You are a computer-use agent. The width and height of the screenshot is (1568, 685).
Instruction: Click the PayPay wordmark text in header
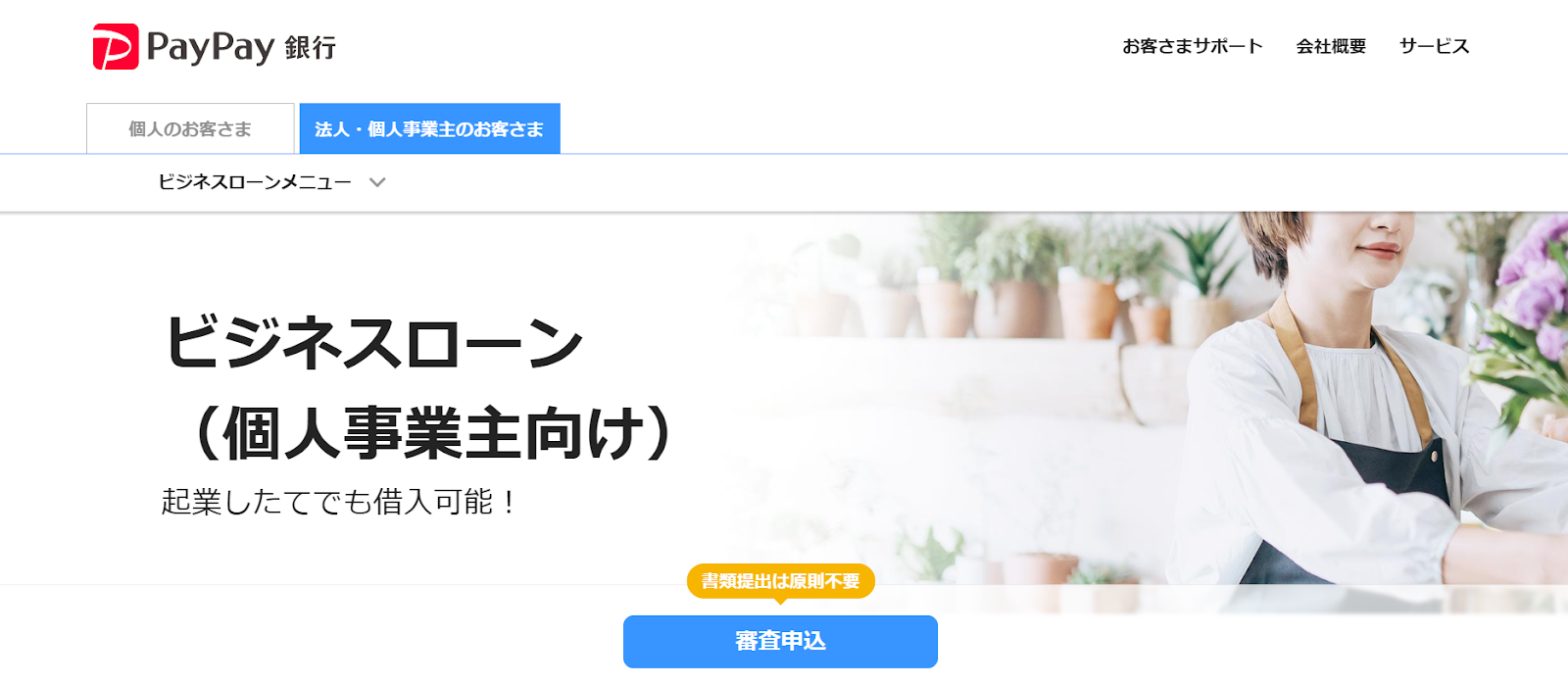coord(210,47)
